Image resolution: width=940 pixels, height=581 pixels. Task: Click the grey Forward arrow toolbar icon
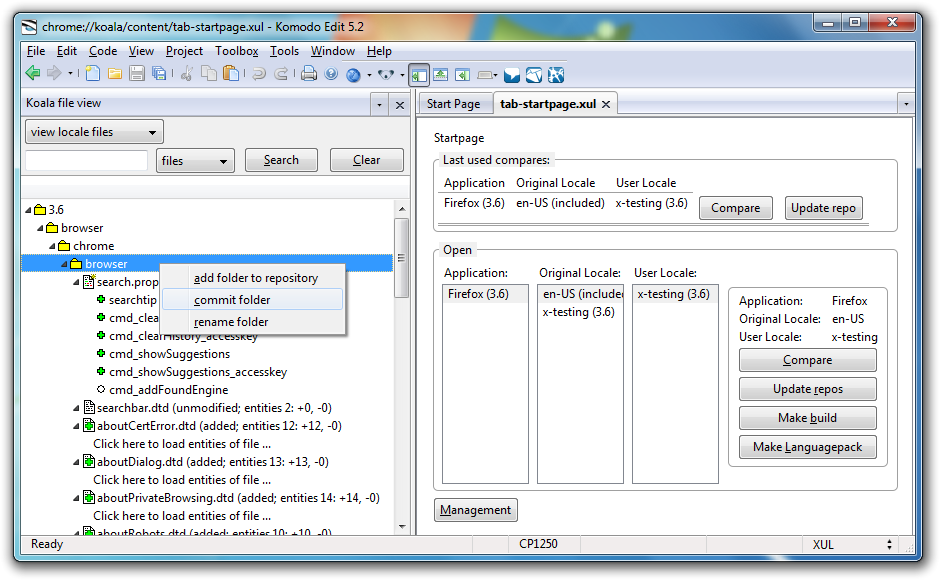(54, 74)
